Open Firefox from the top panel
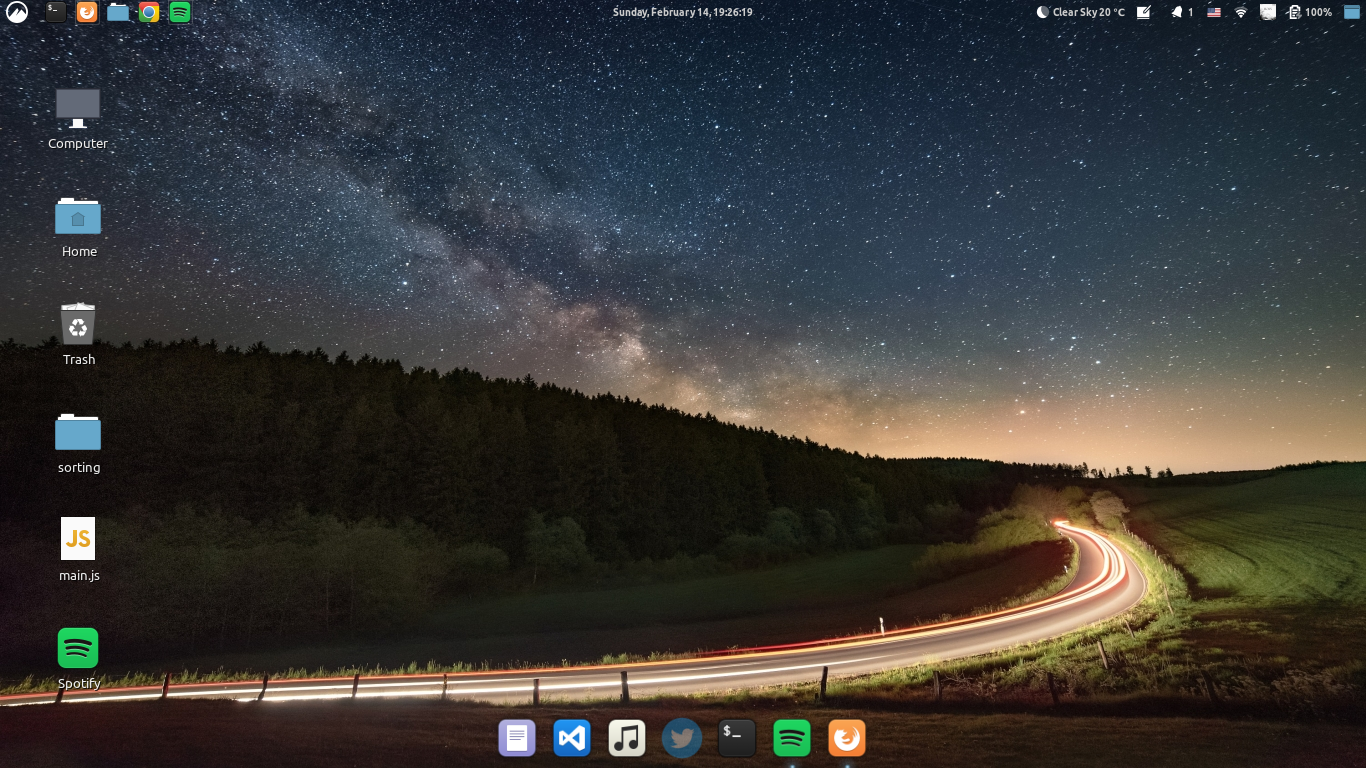This screenshot has height=768, width=1366. [x=87, y=12]
